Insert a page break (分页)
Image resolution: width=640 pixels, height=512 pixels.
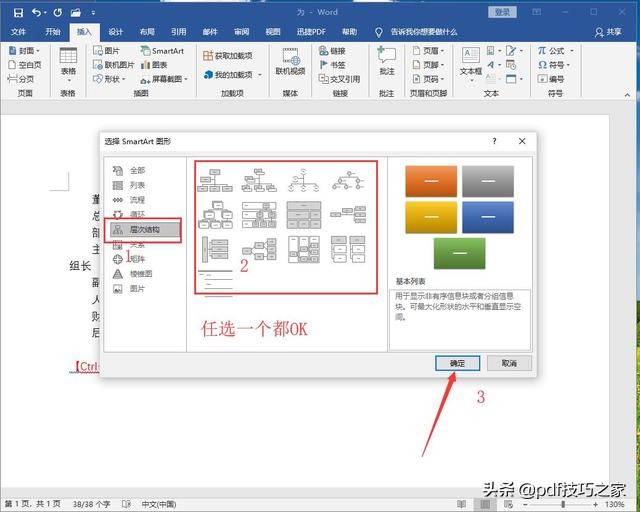click(21, 78)
